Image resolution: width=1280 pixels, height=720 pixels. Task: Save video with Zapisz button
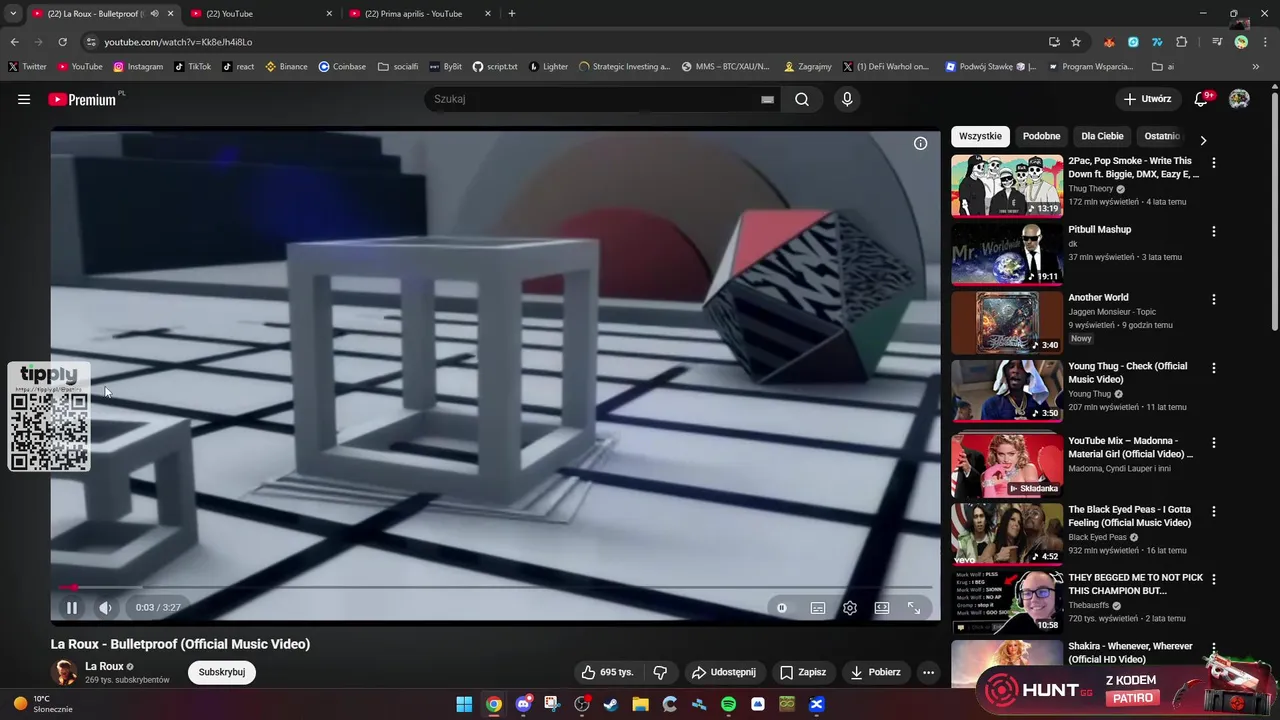tap(803, 672)
